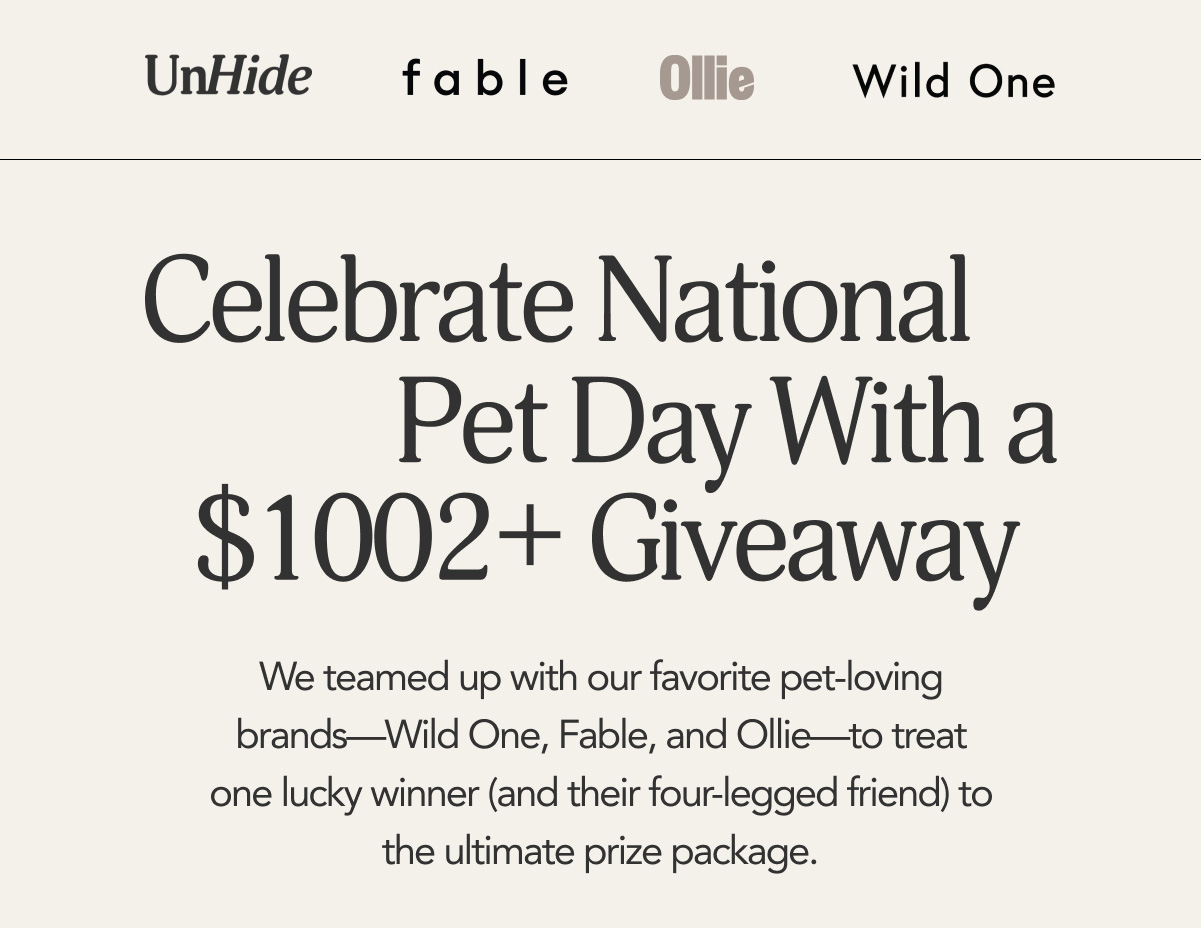Click the "Pet Day With a" headline line

tap(726, 421)
